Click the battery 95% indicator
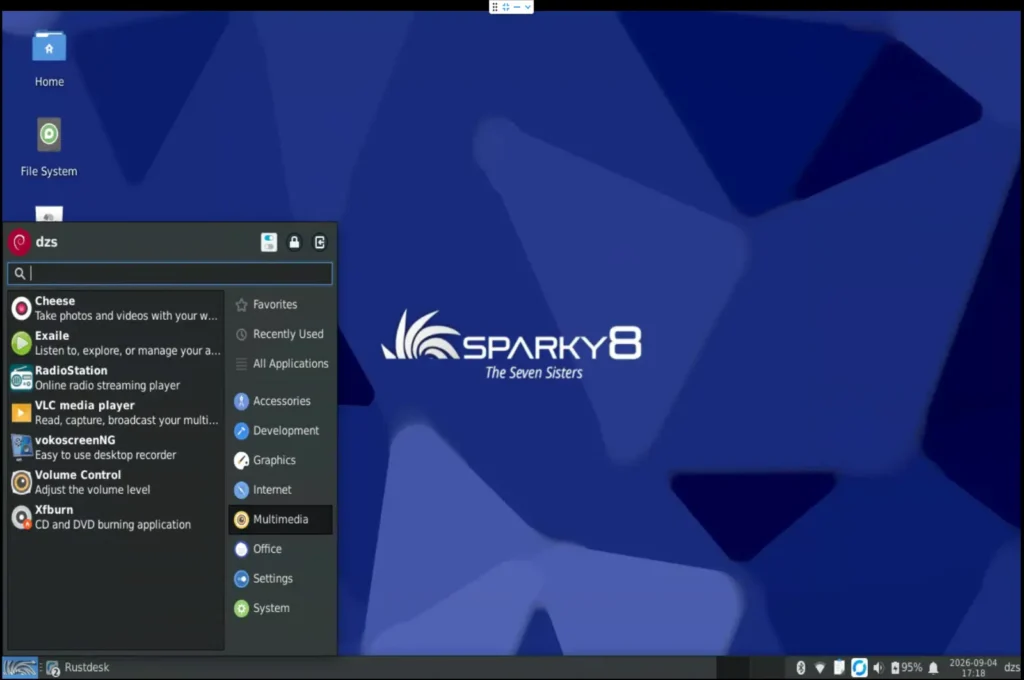This screenshot has height=680, width=1024. 906,668
